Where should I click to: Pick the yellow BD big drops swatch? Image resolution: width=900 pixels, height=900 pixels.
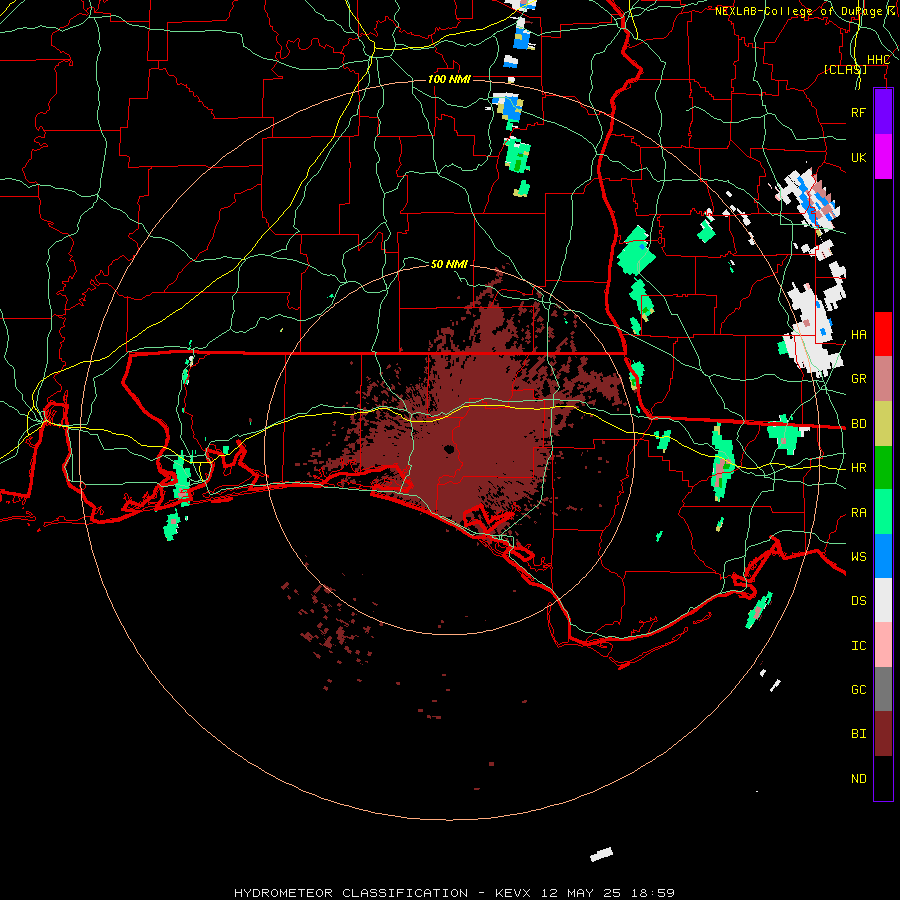[883, 423]
